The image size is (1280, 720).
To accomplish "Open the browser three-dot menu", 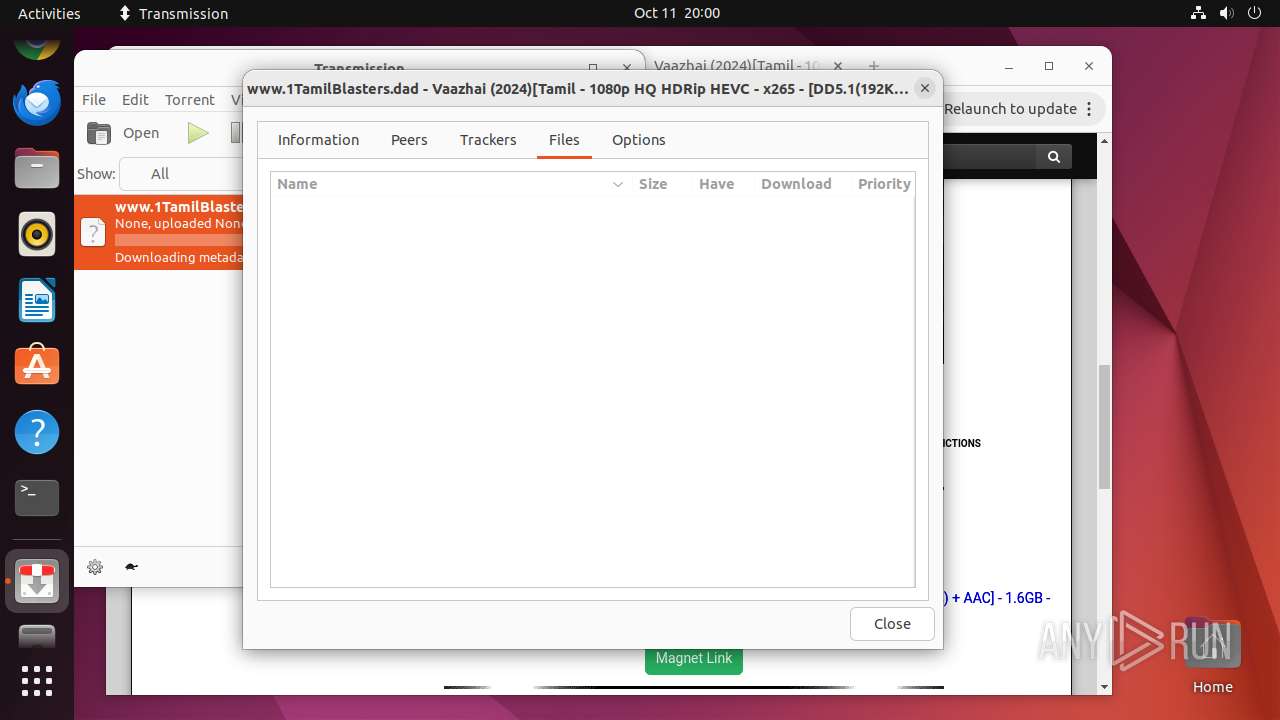I will click(x=1090, y=109).
